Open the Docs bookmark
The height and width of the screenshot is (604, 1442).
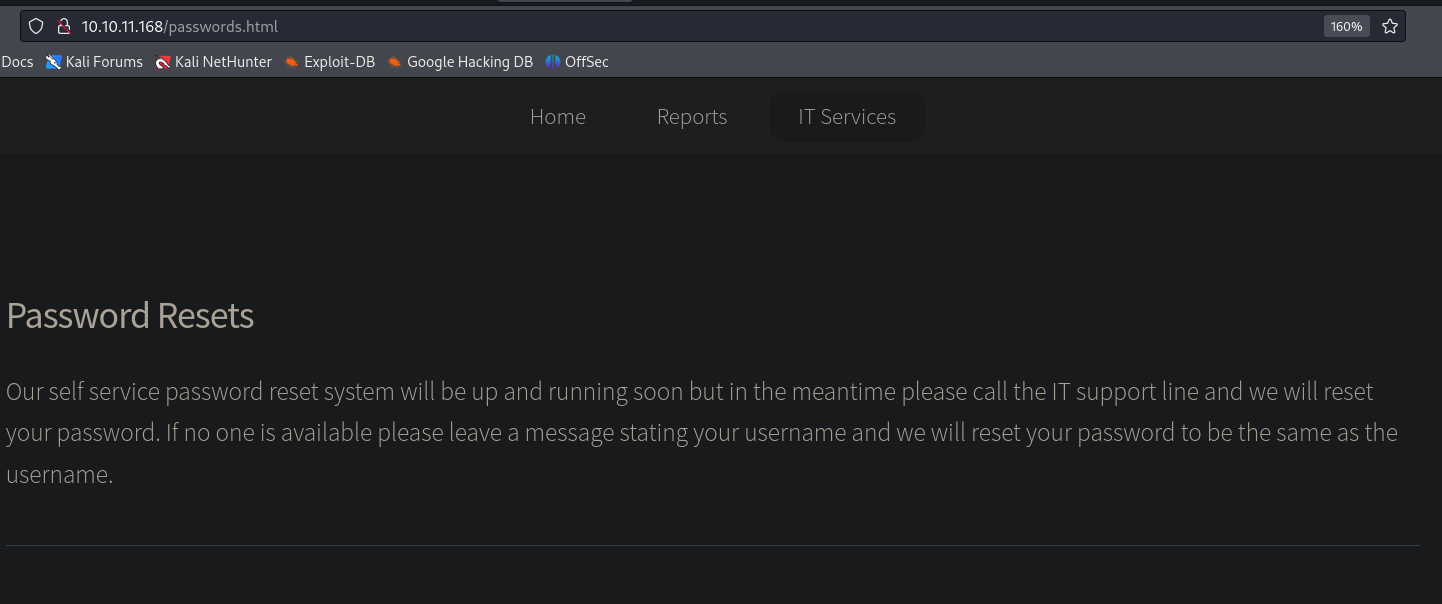click(x=17, y=62)
